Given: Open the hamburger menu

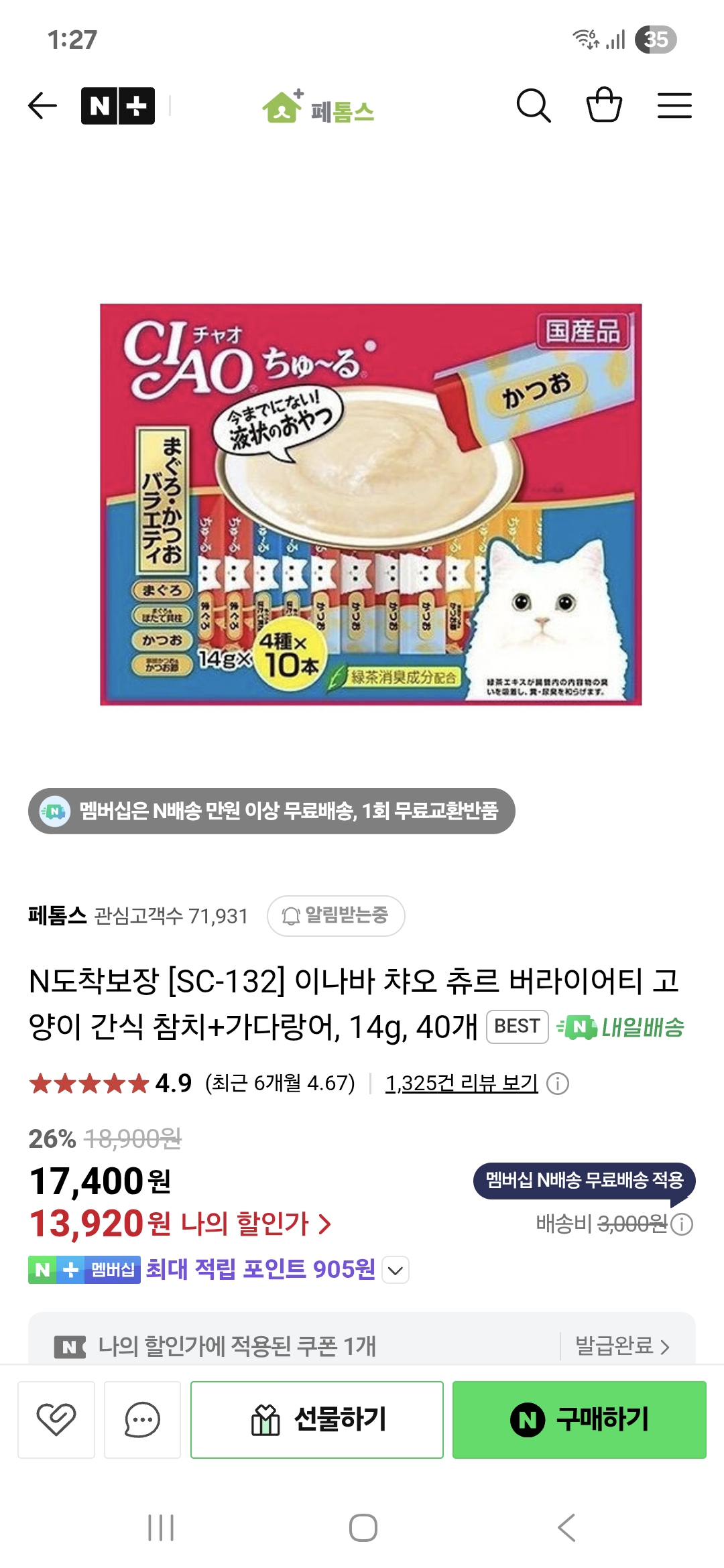Looking at the screenshot, I should (x=674, y=106).
